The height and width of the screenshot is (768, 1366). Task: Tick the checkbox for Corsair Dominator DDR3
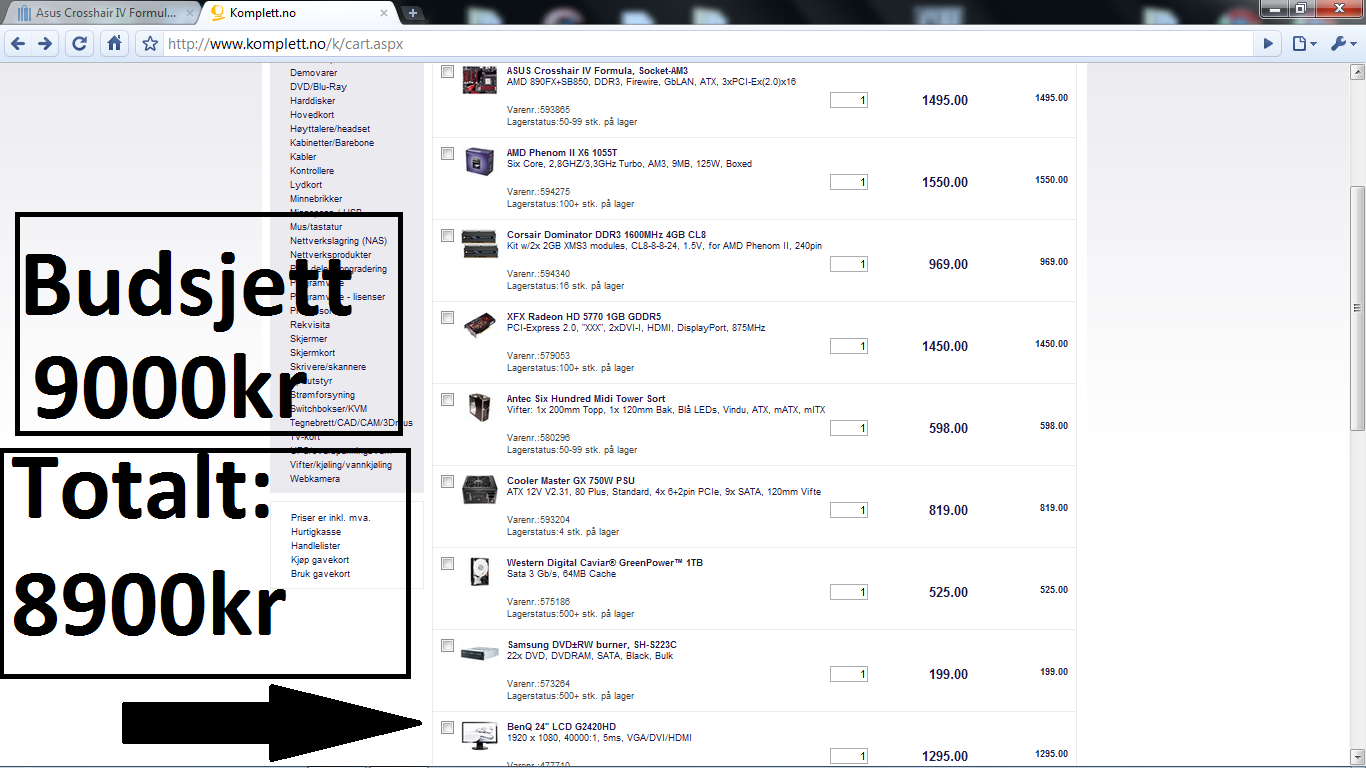447,235
